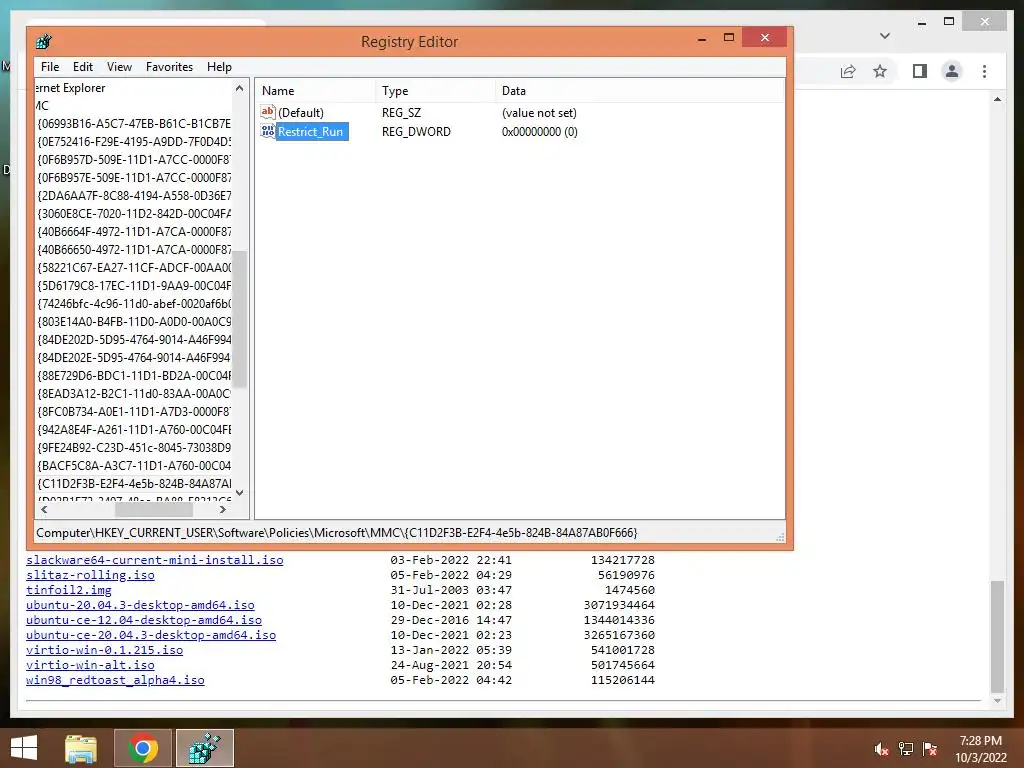This screenshot has width=1024, height=768.
Task: Open the virtio-win-alt.iso link
Action: pos(90,665)
